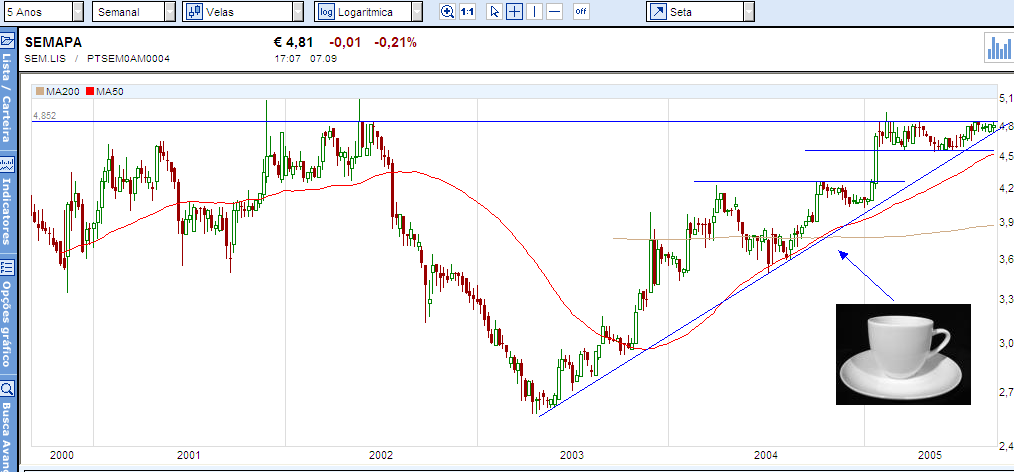Select the horizontal line cursor tool
The image size is (1014, 472).
pos(554,11)
